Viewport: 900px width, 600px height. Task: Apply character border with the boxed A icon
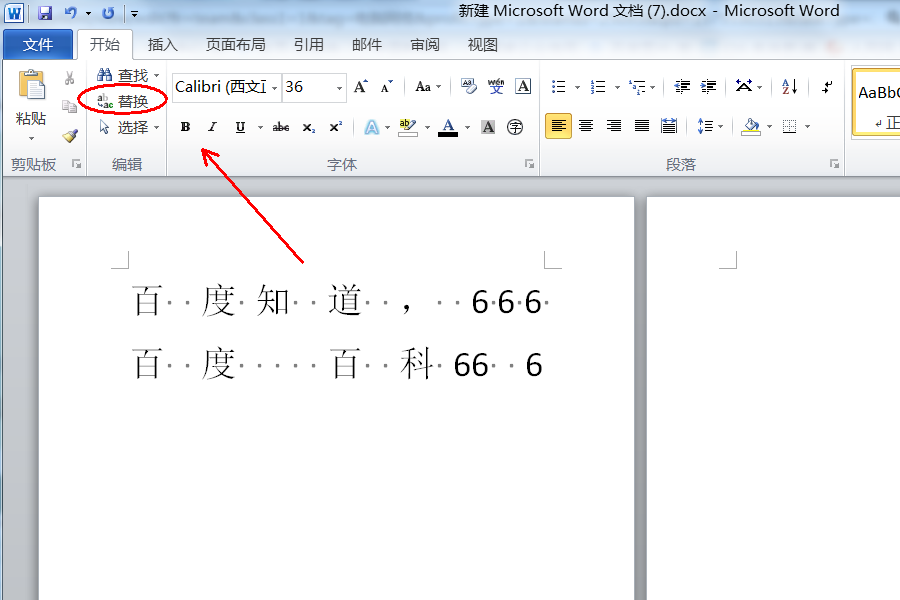pos(523,87)
